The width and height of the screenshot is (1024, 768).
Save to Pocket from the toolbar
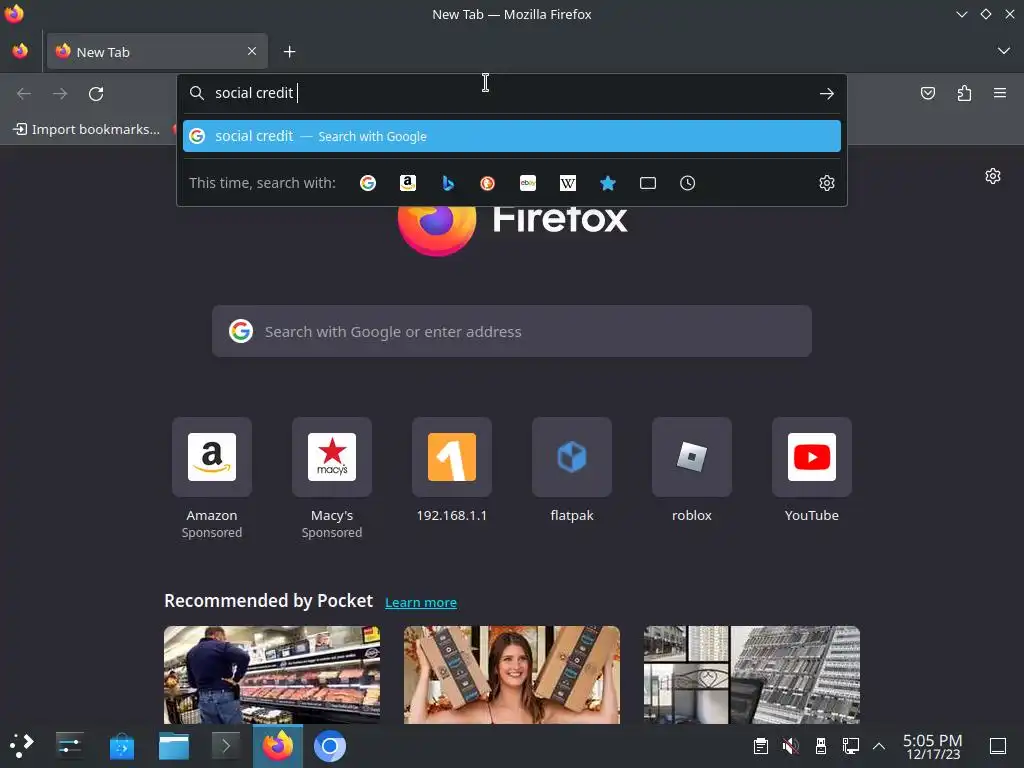tap(927, 93)
